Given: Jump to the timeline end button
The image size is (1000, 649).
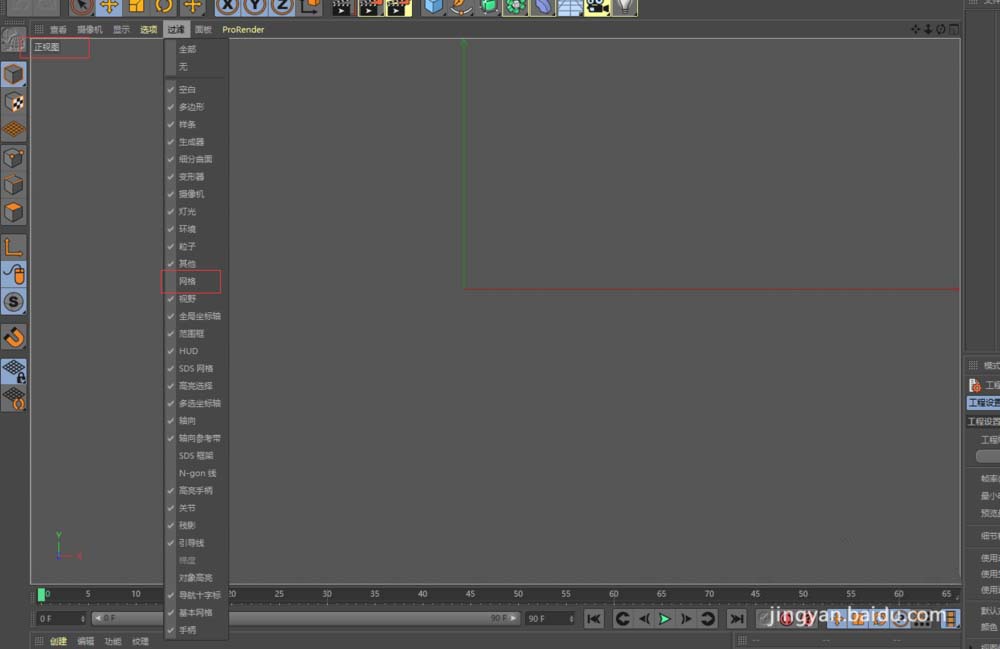Looking at the screenshot, I should [737, 619].
